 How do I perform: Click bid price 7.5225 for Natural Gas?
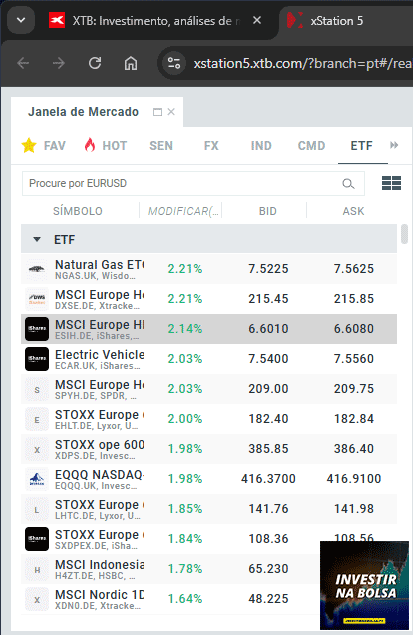268,269
